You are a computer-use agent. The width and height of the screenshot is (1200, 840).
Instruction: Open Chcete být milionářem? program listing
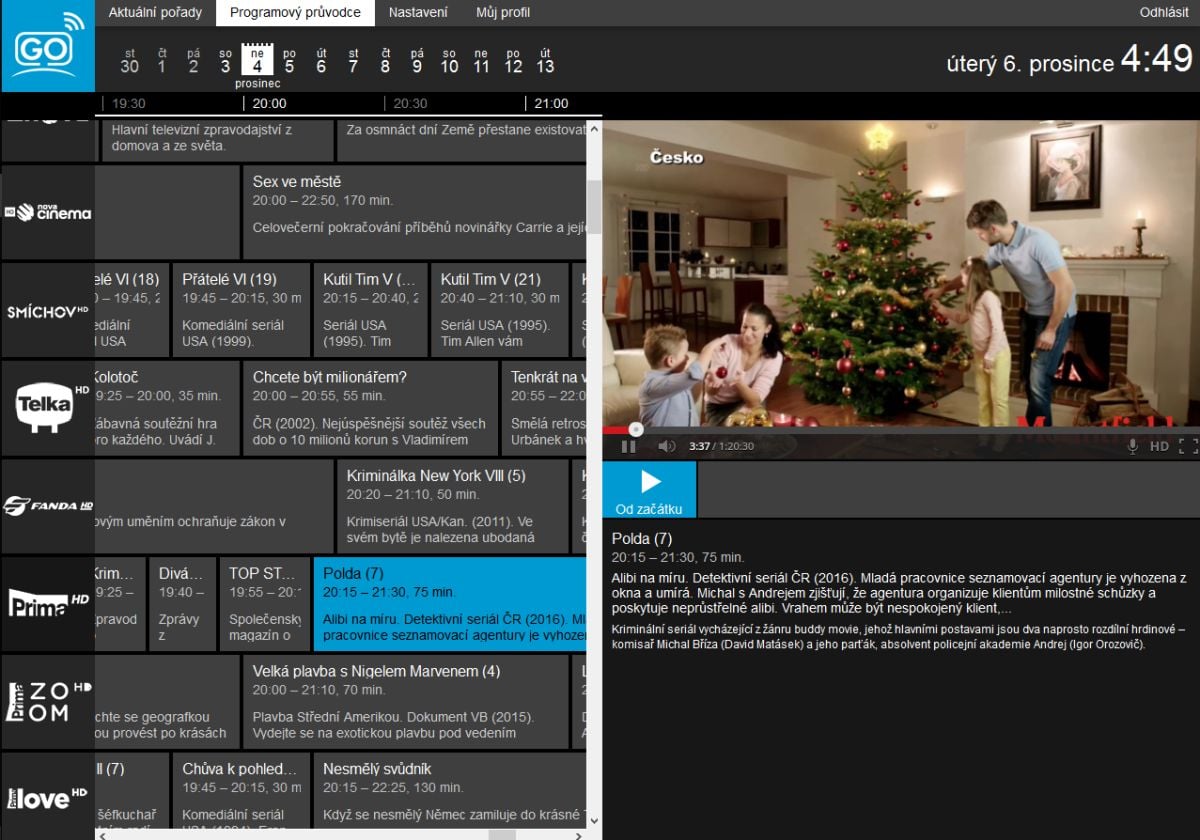369,408
